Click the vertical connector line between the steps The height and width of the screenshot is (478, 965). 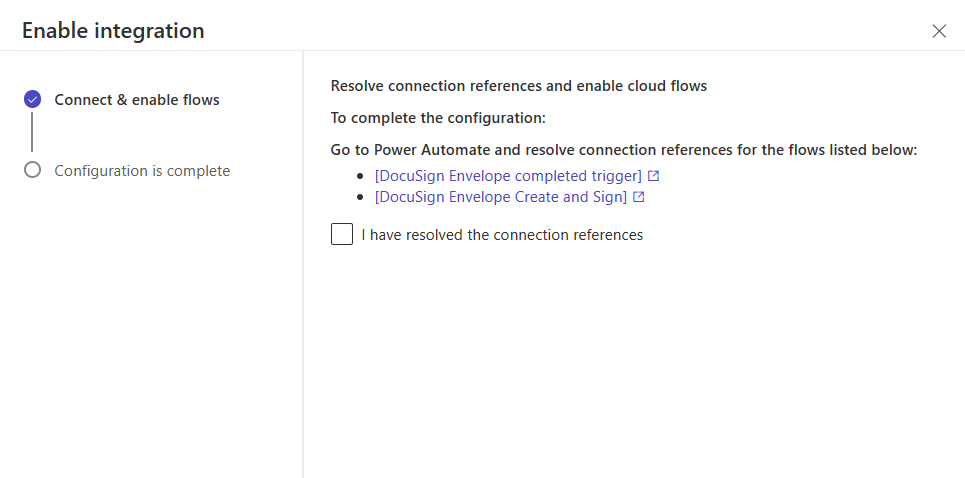coord(32,132)
